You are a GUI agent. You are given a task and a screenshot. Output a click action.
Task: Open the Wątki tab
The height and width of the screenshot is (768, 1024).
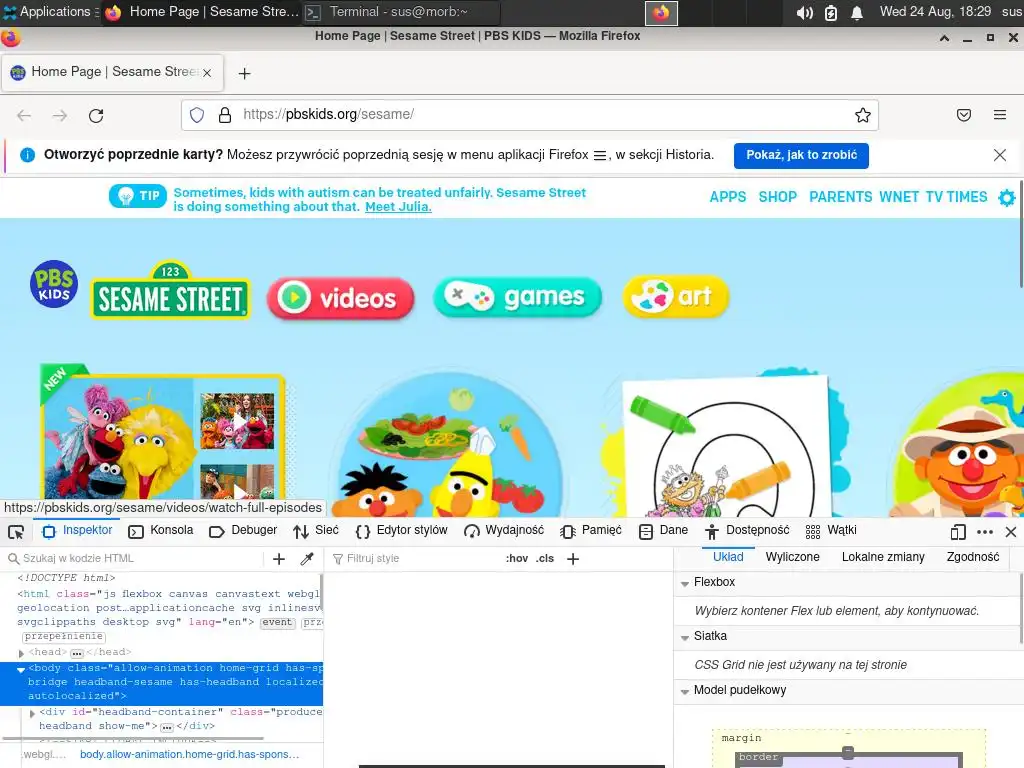pyautogui.click(x=831, y=531)
